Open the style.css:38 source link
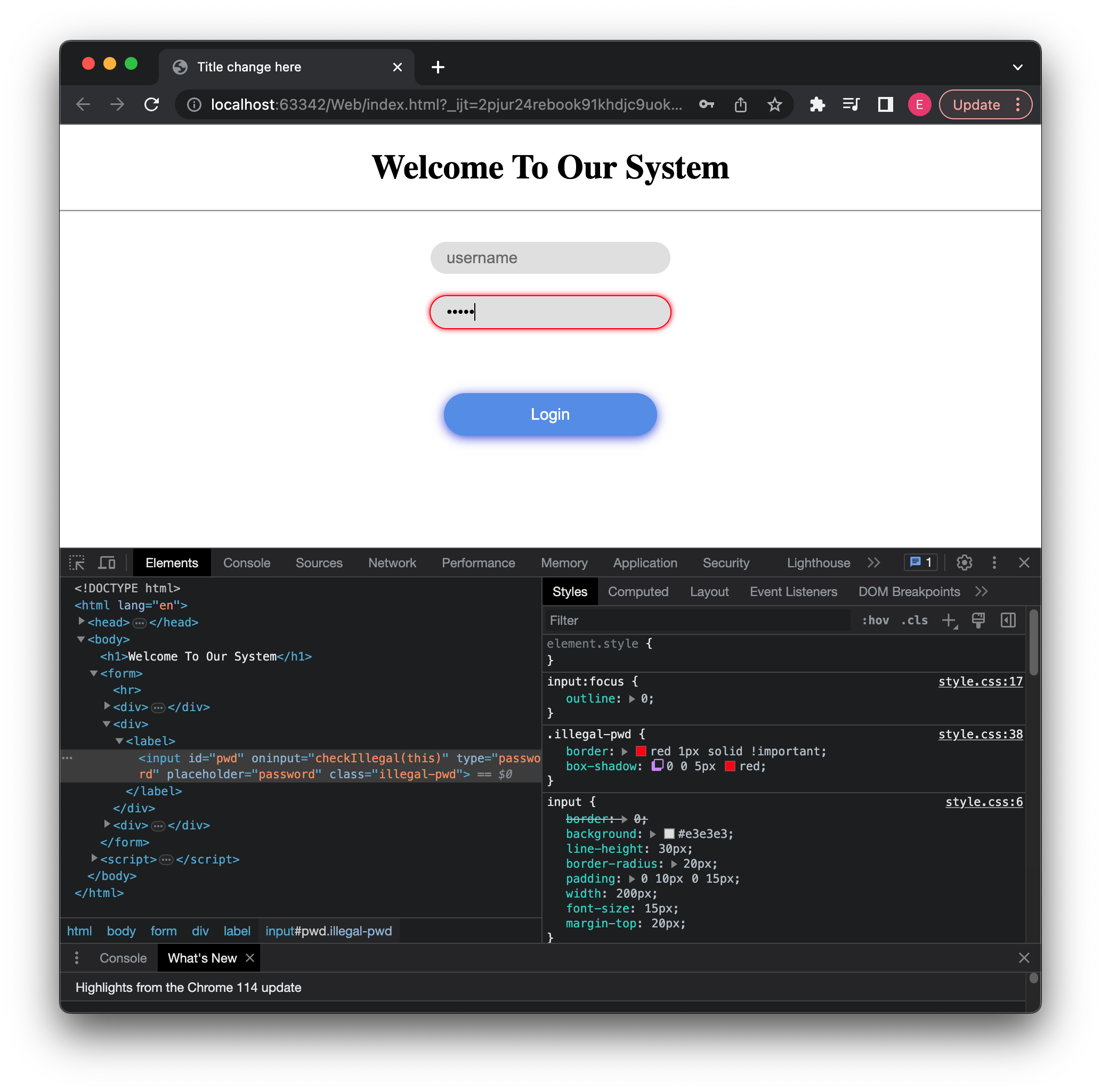Viewport: 1101px width, 1092px height. pyautogui.click(x=980, y=734)
